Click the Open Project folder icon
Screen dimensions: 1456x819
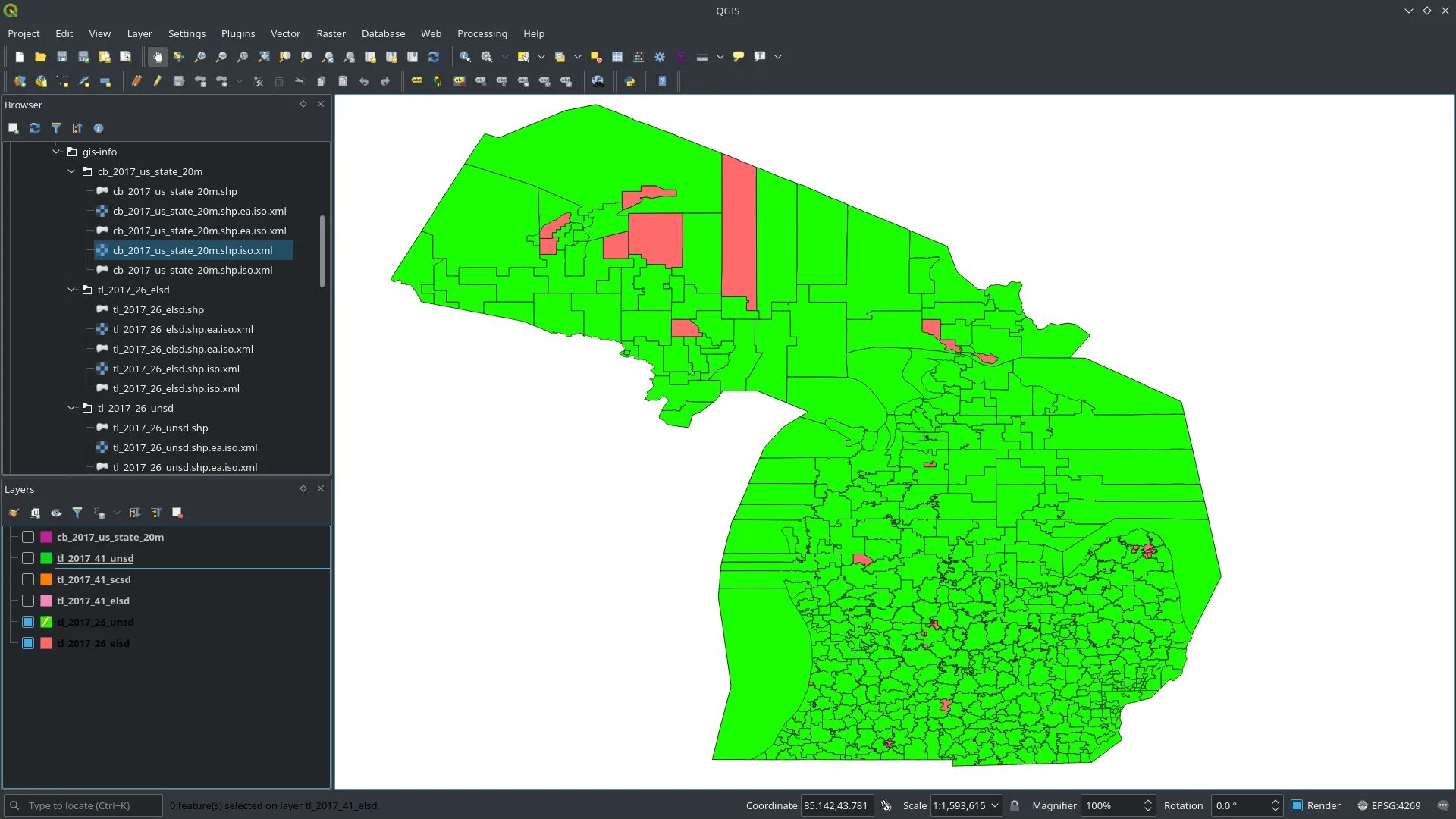click(41, 57)
